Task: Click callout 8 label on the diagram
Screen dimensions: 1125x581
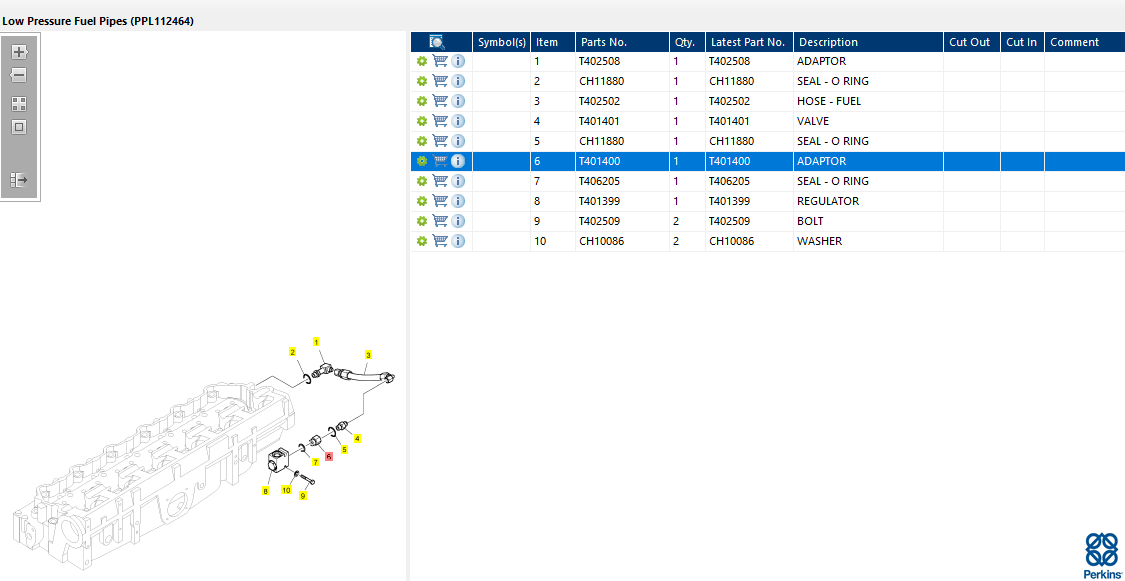Action: 265,491
